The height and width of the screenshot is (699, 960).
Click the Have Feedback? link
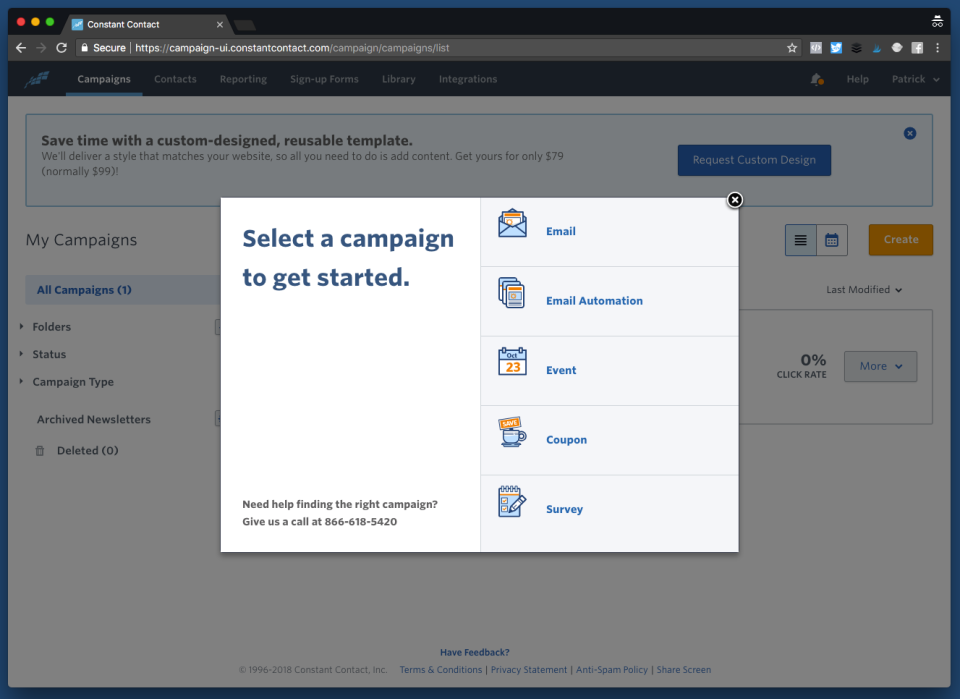tap(474, 652)
